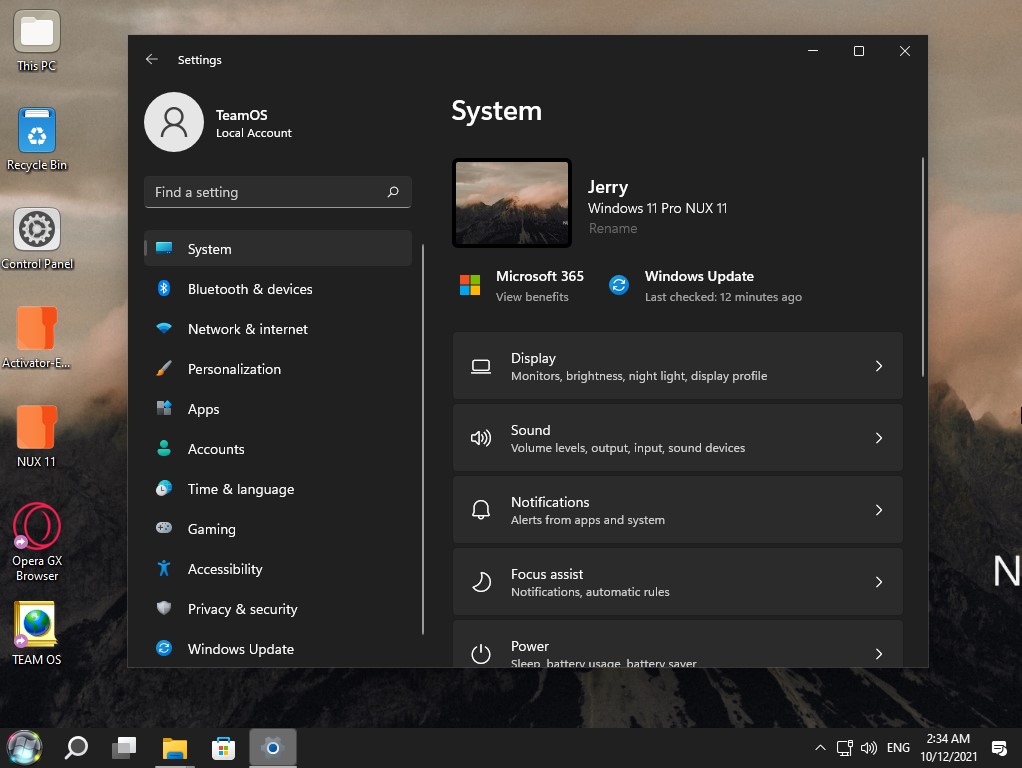
Task: Select the NUX 11 desktop icon
Action: (x=36, y=437)
